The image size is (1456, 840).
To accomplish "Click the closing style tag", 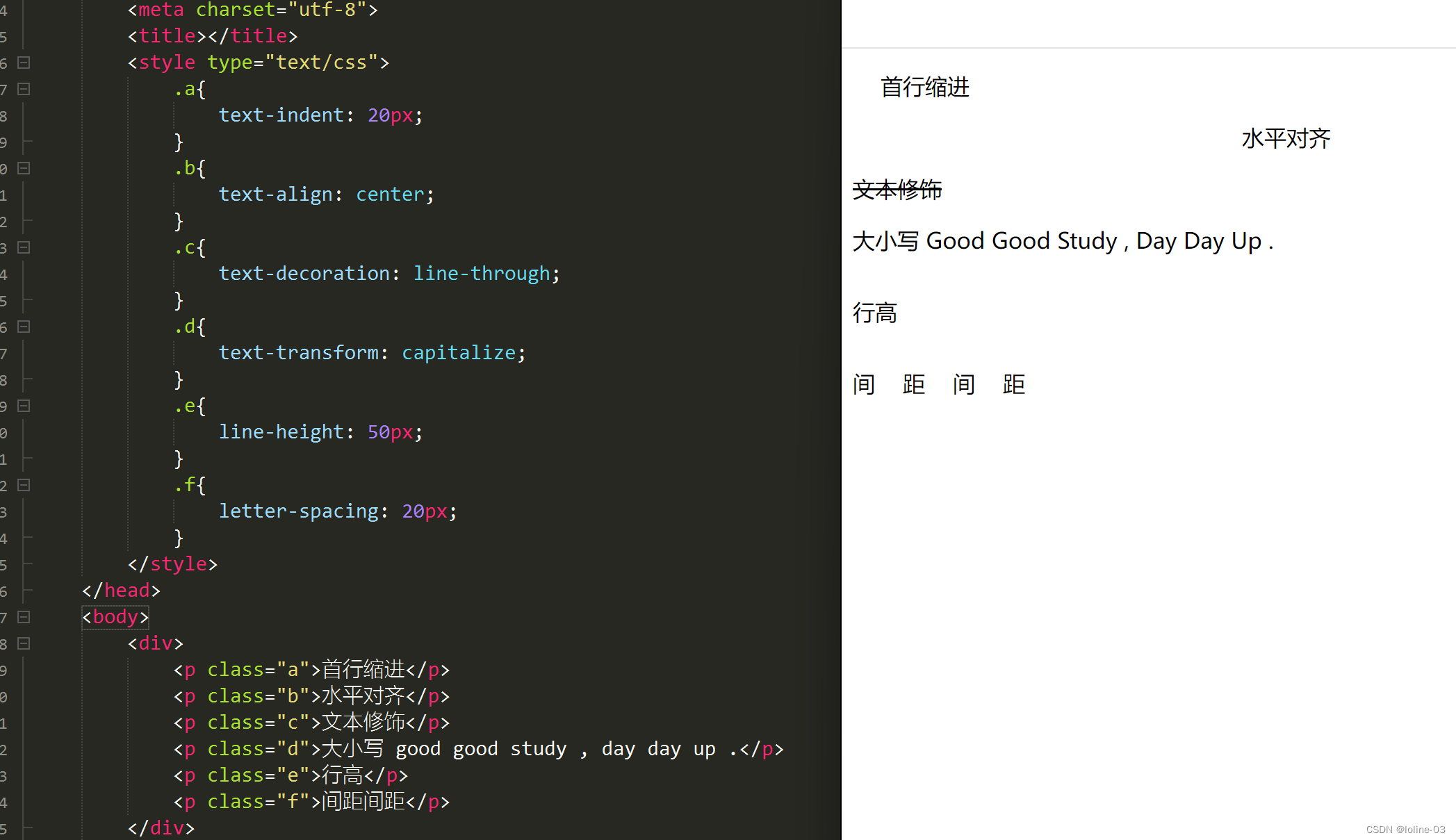I will click(x=173, y=564).
